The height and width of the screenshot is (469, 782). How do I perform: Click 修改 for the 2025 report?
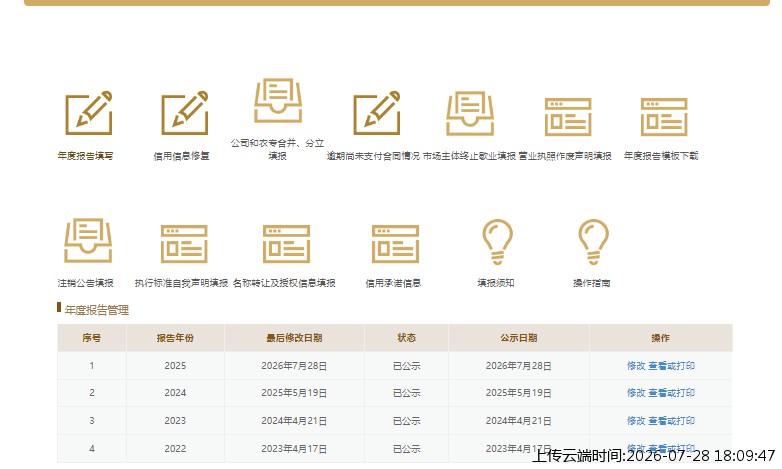click(636, 366)
